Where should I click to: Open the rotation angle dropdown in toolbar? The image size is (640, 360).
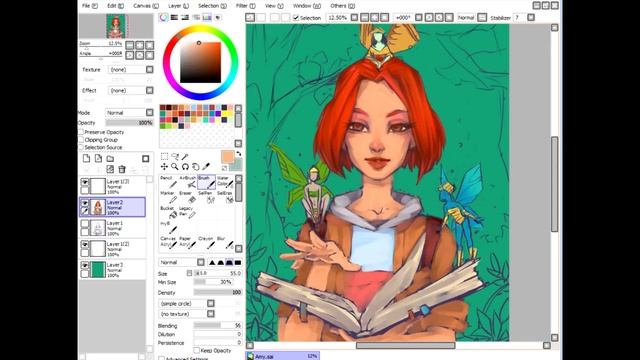[419, 18]
